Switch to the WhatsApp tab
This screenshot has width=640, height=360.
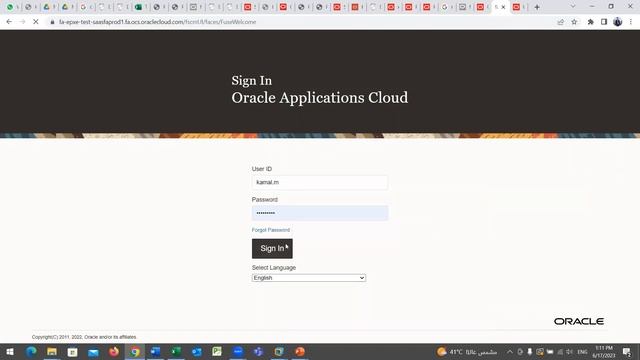[10, 7]
